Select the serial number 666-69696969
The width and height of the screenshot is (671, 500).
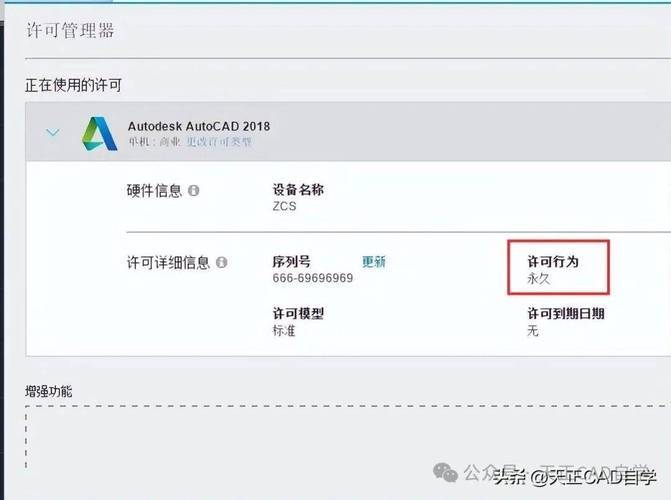pos(313,278)
